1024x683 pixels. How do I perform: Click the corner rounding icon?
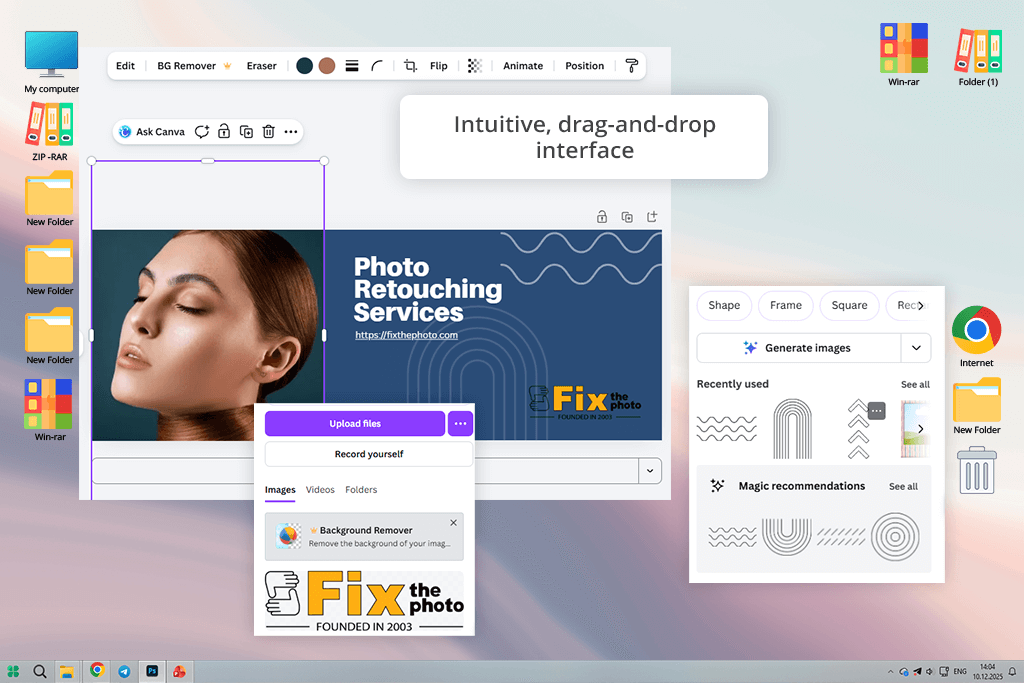377,66
